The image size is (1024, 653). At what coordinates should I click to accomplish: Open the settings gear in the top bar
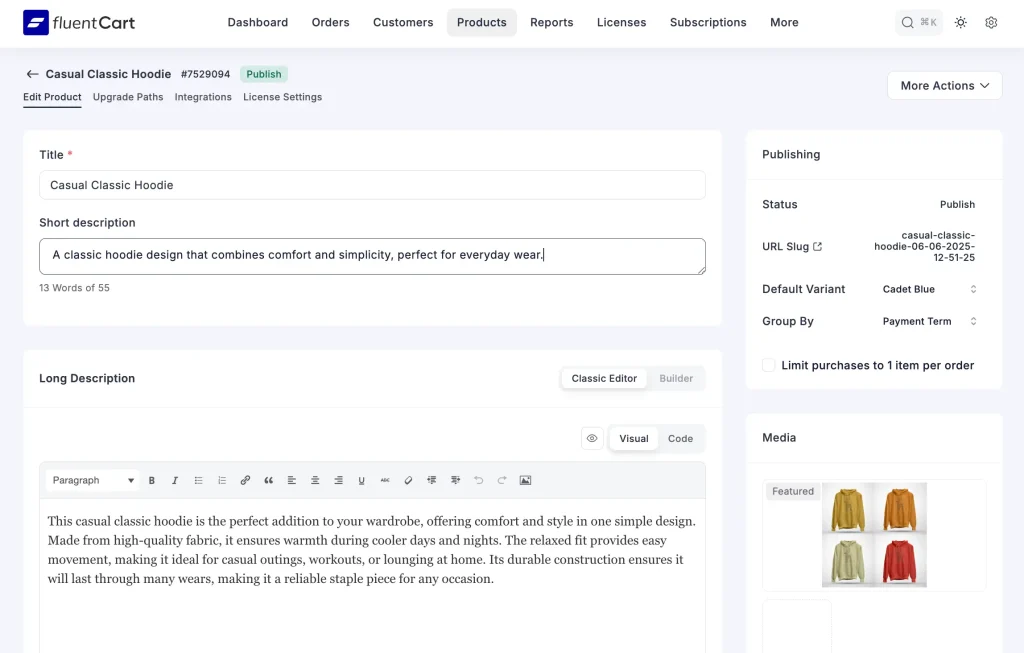(991, 22)
